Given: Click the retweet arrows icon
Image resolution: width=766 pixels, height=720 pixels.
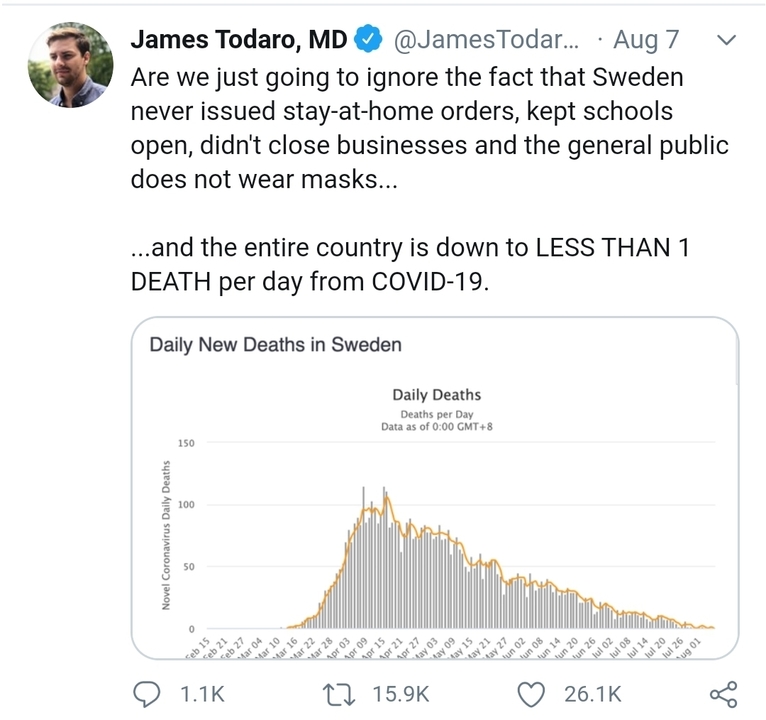Looking at the screenshot, I should (x=339, y=695).
